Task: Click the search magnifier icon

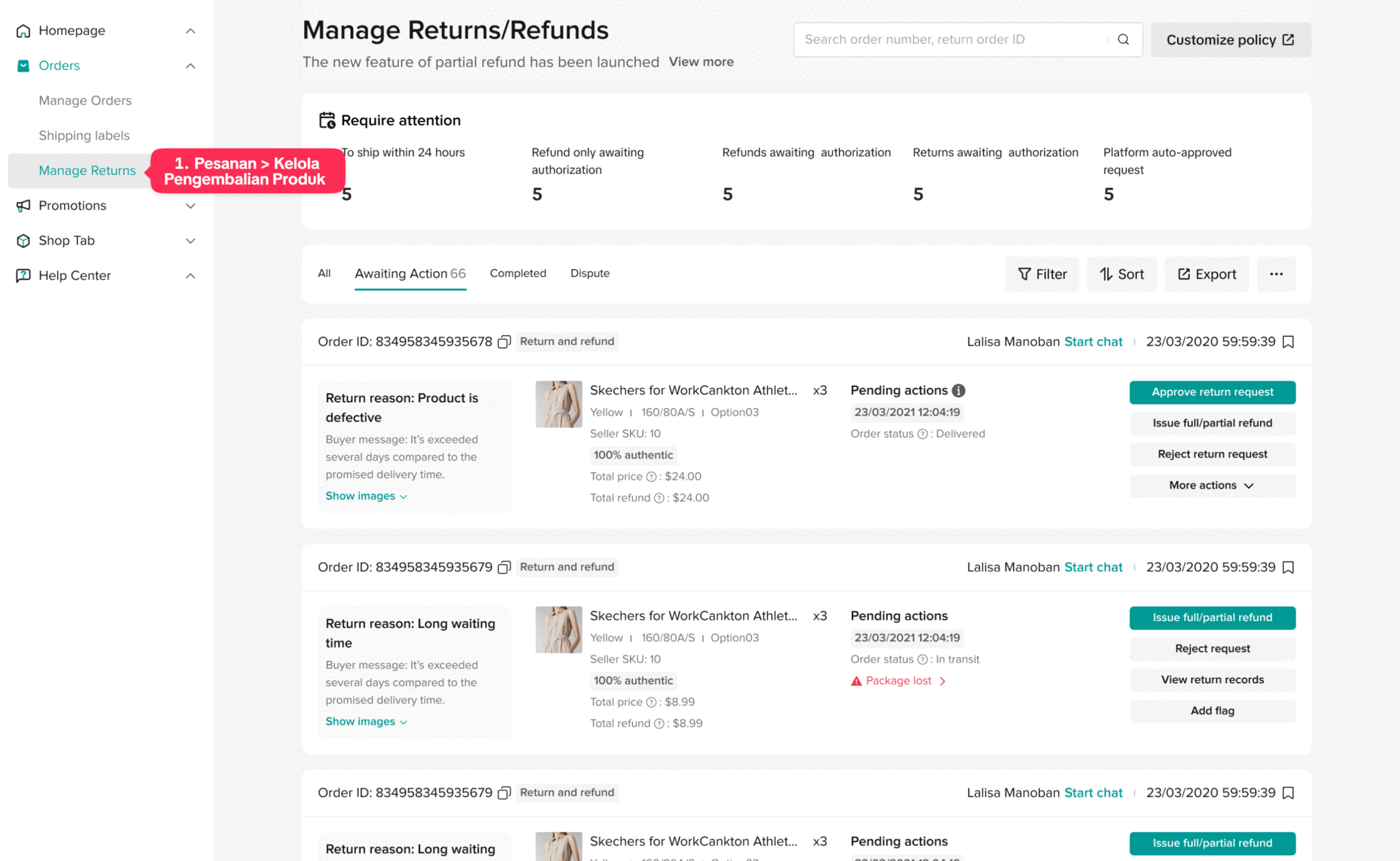Action: (1123, 39)
